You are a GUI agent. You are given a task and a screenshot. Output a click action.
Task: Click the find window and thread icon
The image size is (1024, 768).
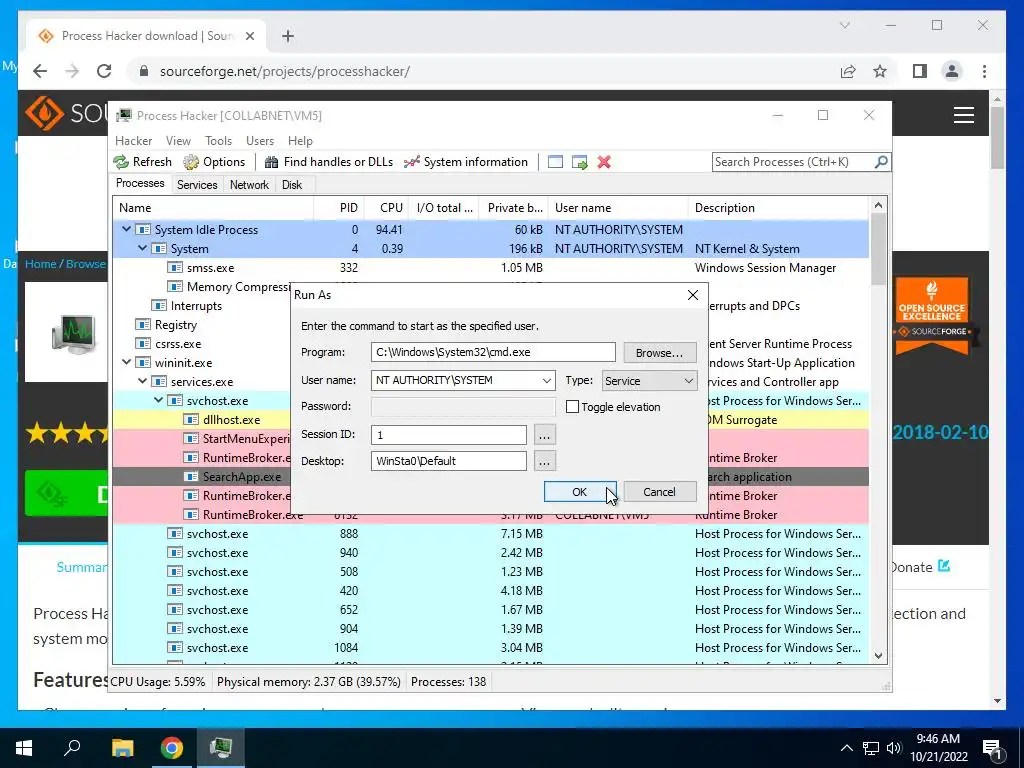[579, 162]
